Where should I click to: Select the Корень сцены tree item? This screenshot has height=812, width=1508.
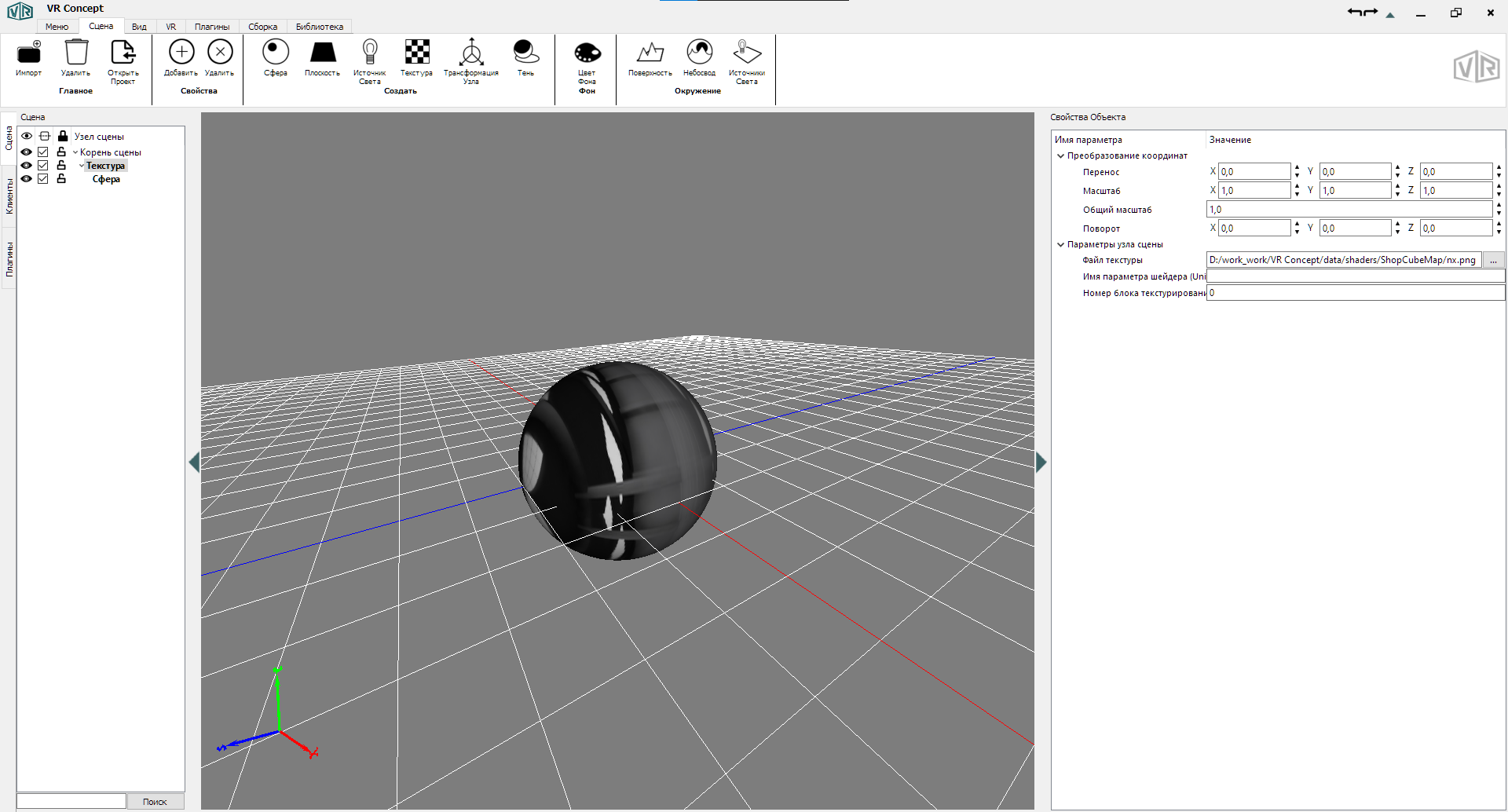pos(111,152)
